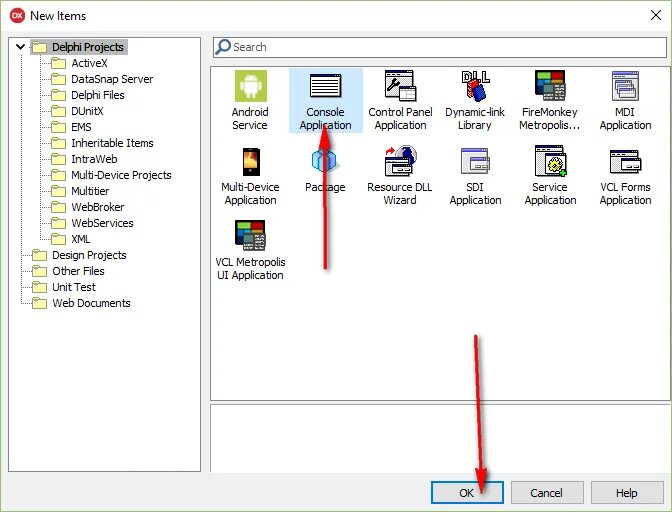Click the DX logo in title bar

17,16
